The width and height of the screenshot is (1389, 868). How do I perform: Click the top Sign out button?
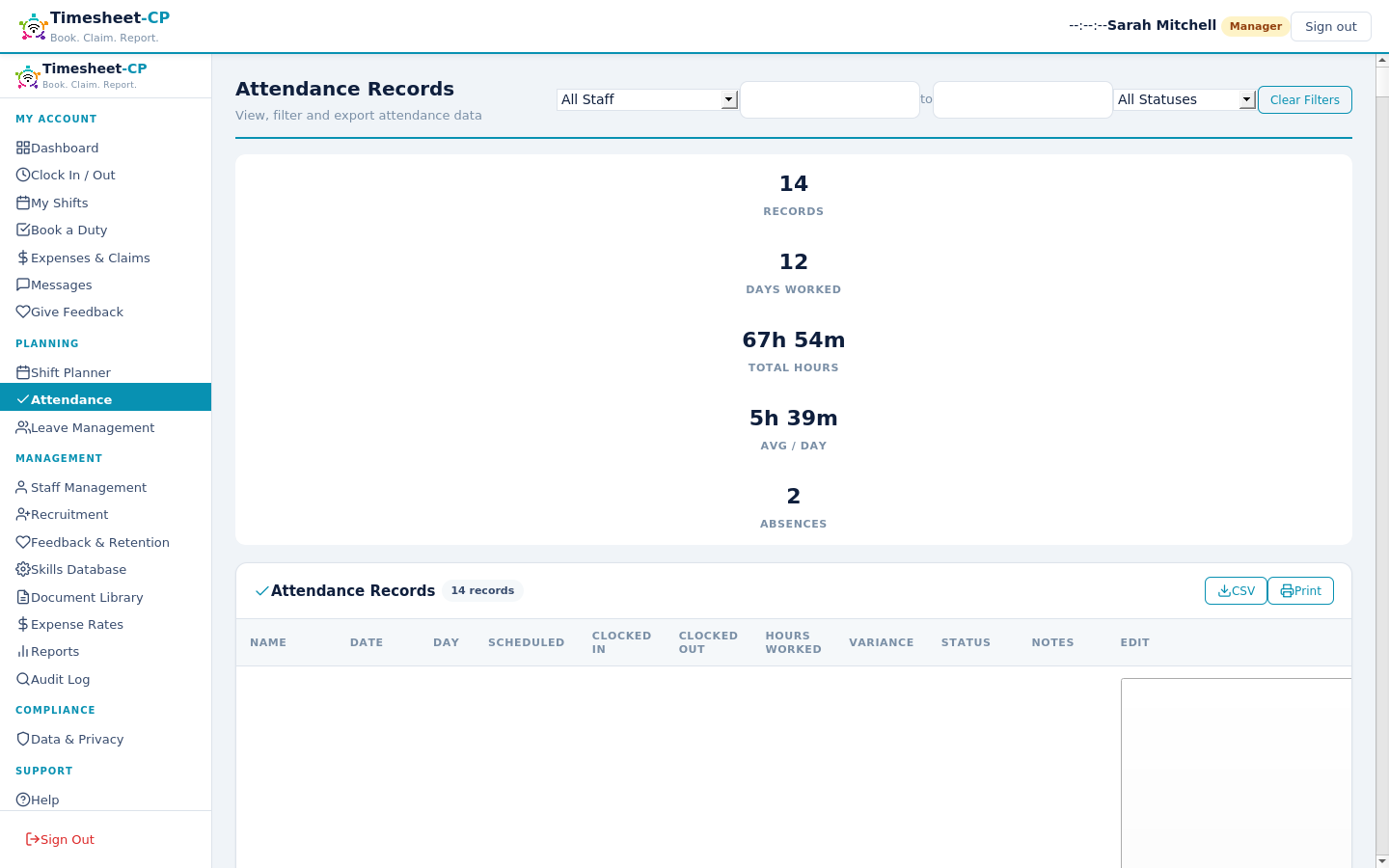[1330, 26]
